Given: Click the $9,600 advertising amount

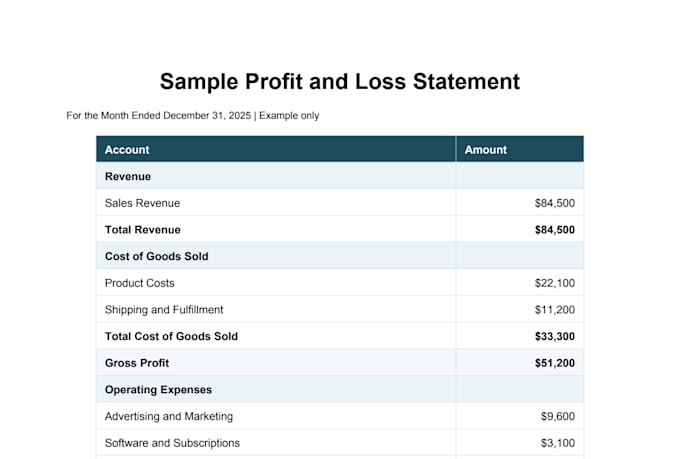Looking at the screenshot, I should pos(558,416).
